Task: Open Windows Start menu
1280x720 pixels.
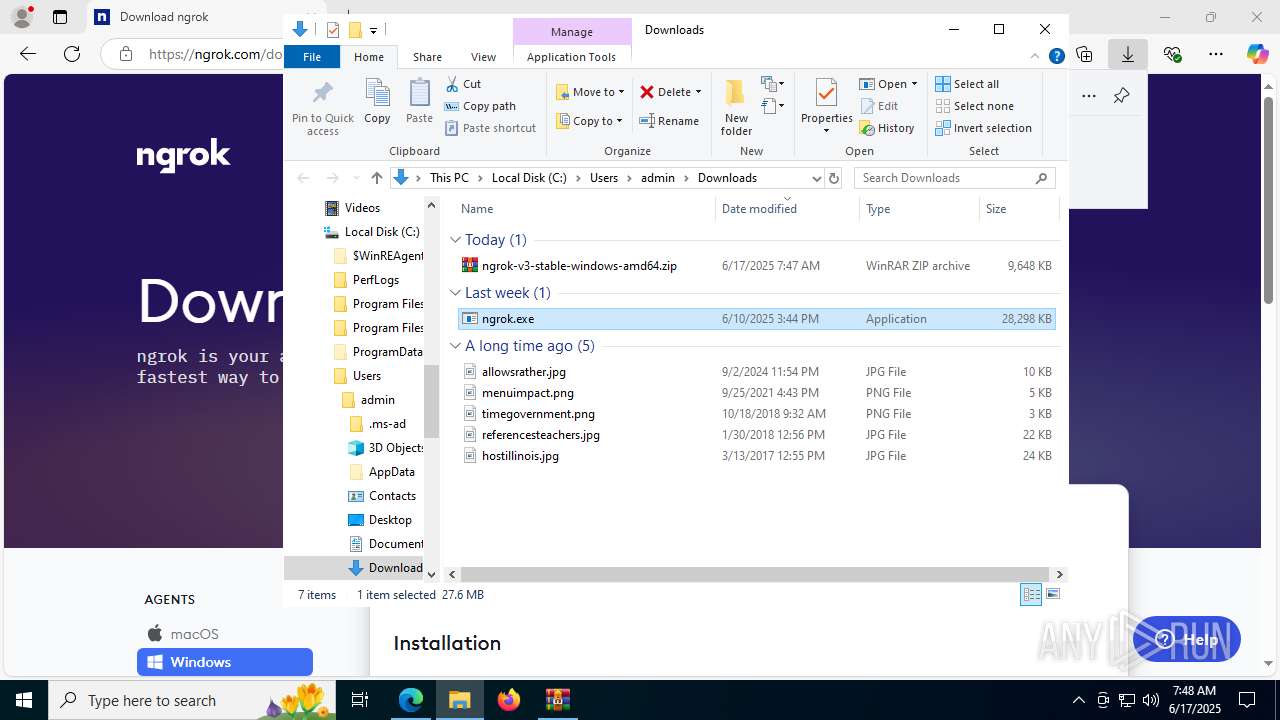Action: pos(24,700)
